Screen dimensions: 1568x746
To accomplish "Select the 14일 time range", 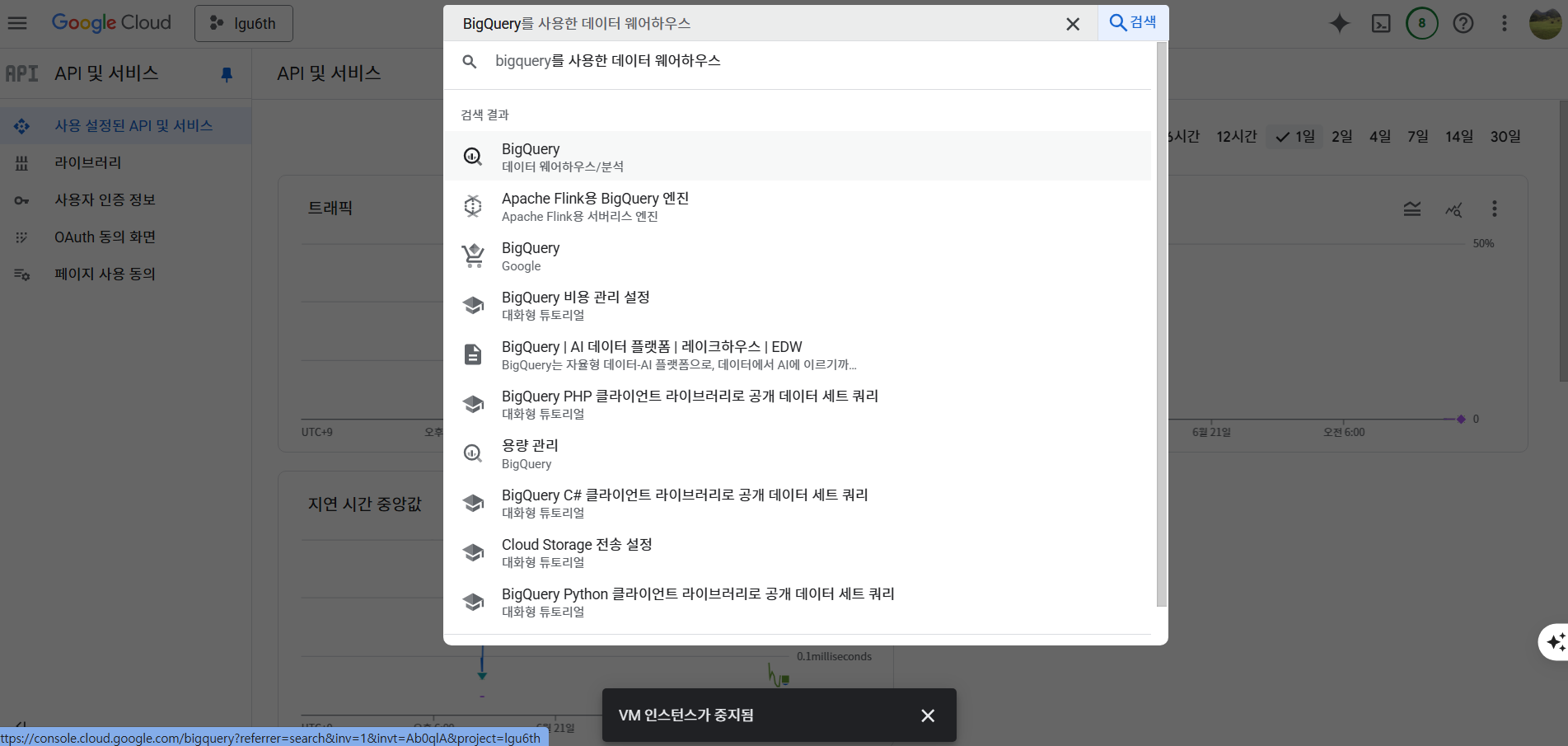I will coord(1459,136).
